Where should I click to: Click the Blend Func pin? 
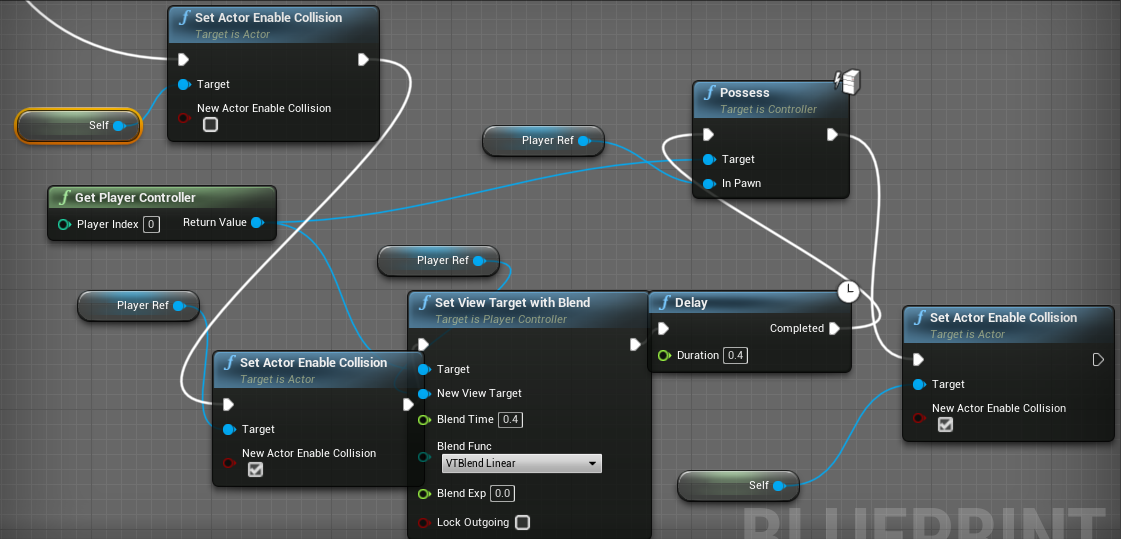(424, 457)
